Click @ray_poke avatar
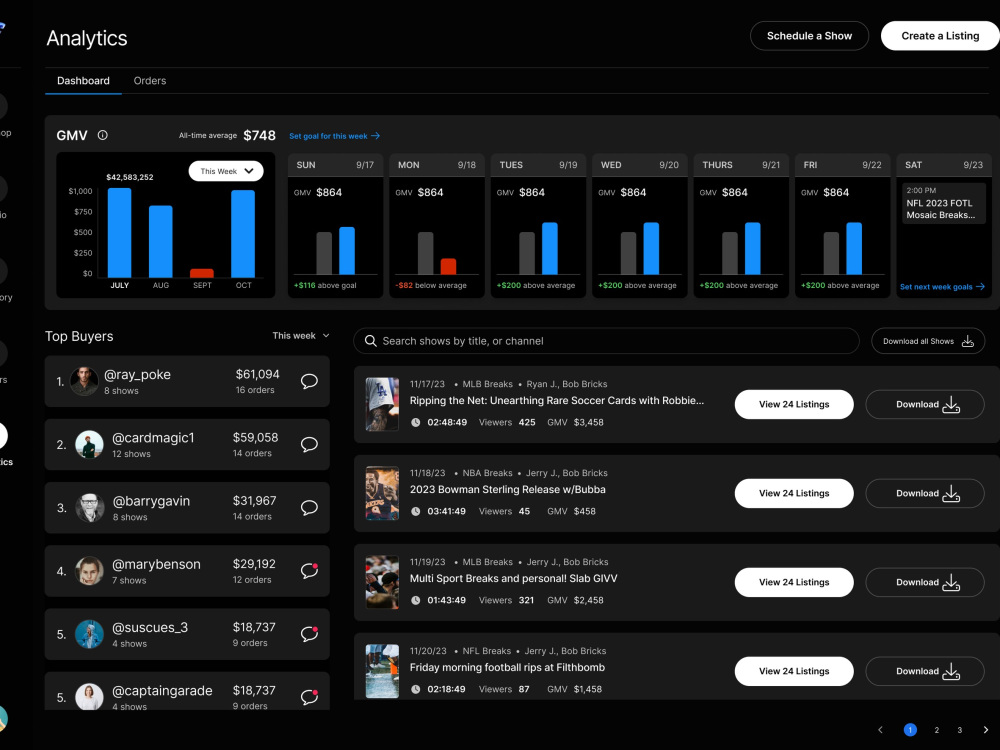Screen dimensions: 1000x750 click(x=84, y=381)
